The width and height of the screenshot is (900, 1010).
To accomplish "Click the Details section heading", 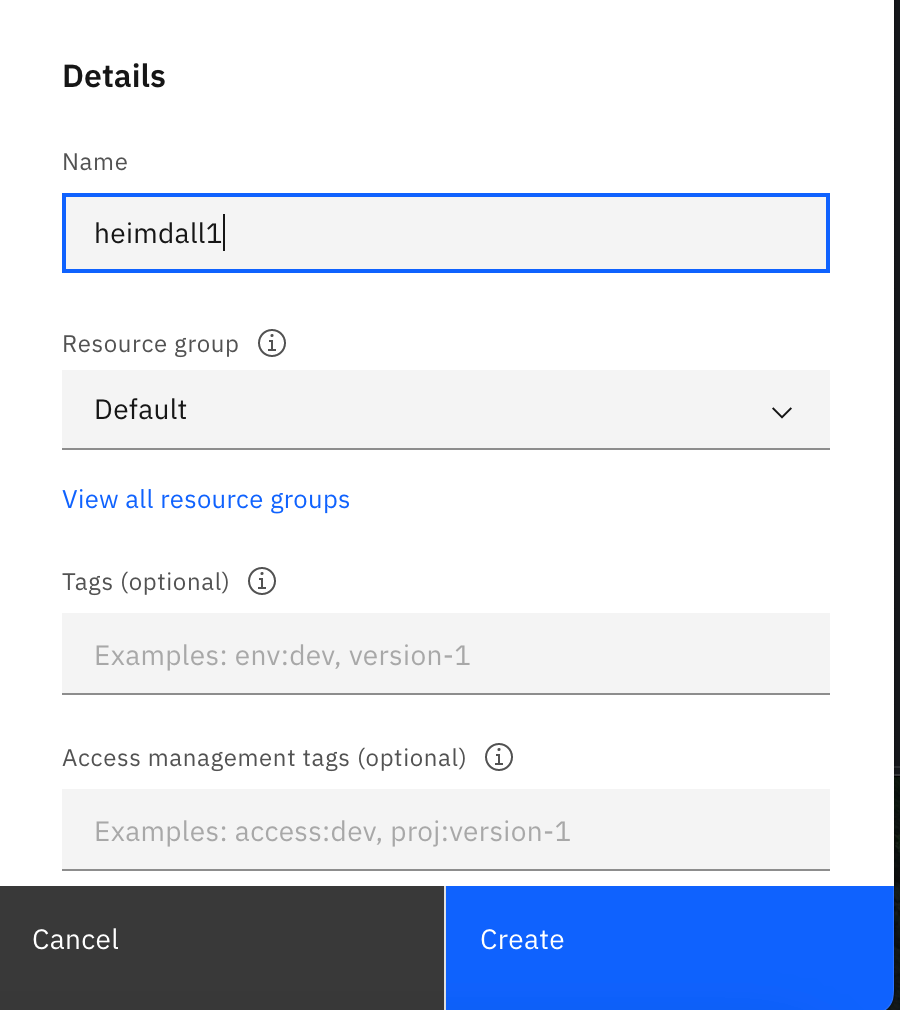I will [114, 76].
